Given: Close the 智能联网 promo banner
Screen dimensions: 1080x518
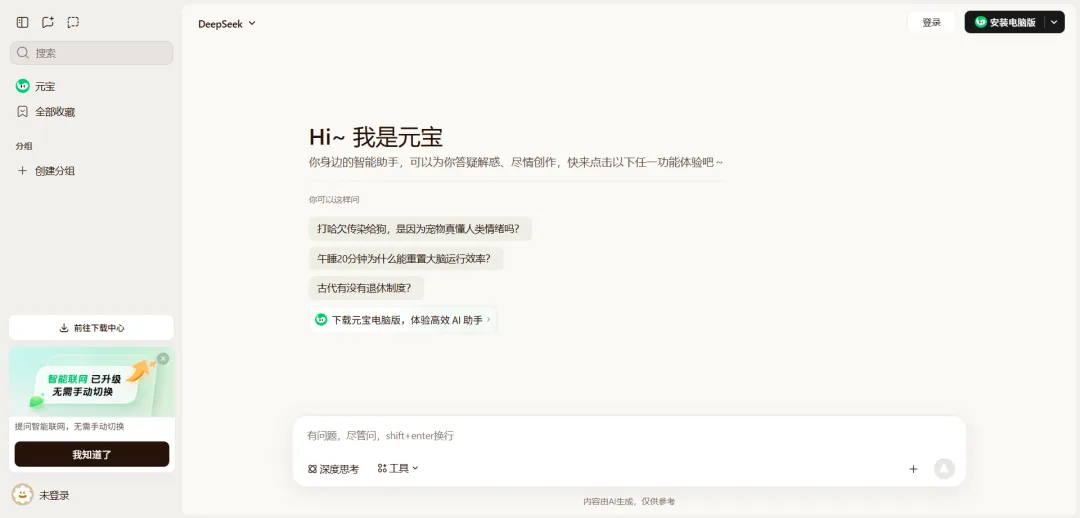Looking at the screenshot, I should pyautogui.click(x=163, y=358).
